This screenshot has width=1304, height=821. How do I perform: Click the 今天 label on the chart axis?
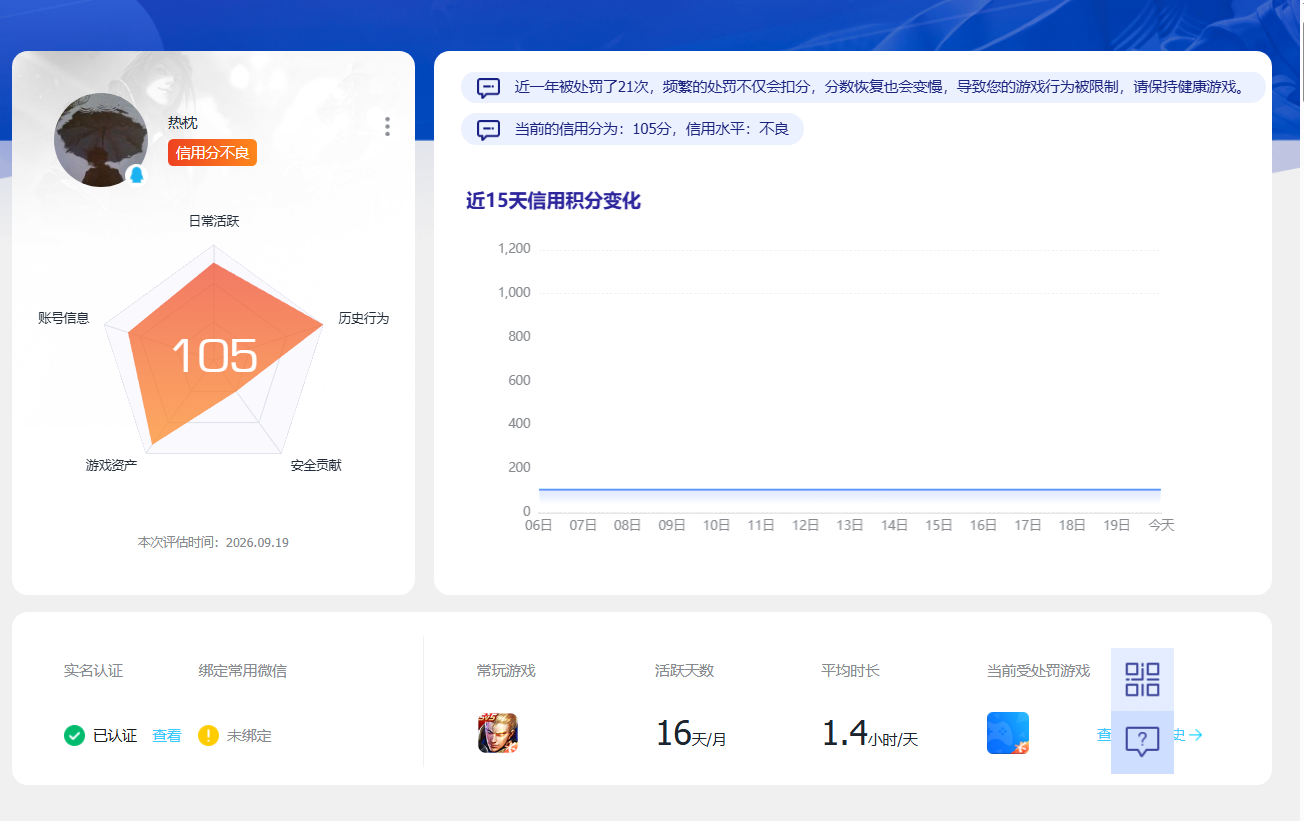[x=1161, y=525]
